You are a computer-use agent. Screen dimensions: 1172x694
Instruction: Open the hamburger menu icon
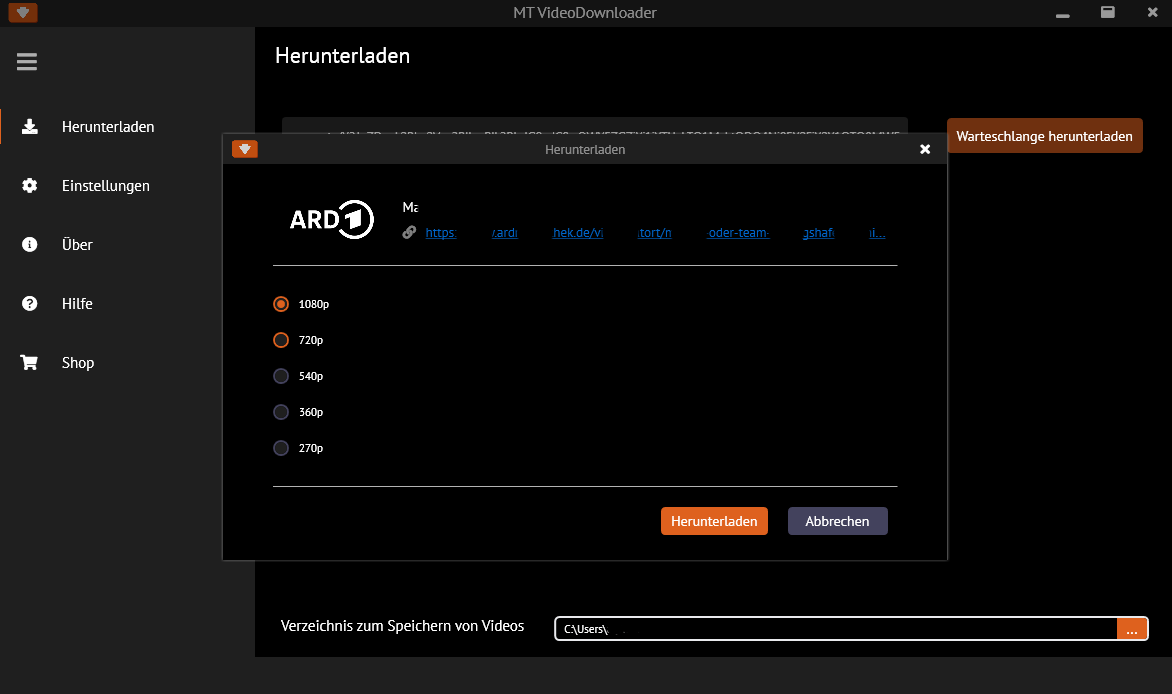click(27, 62)
